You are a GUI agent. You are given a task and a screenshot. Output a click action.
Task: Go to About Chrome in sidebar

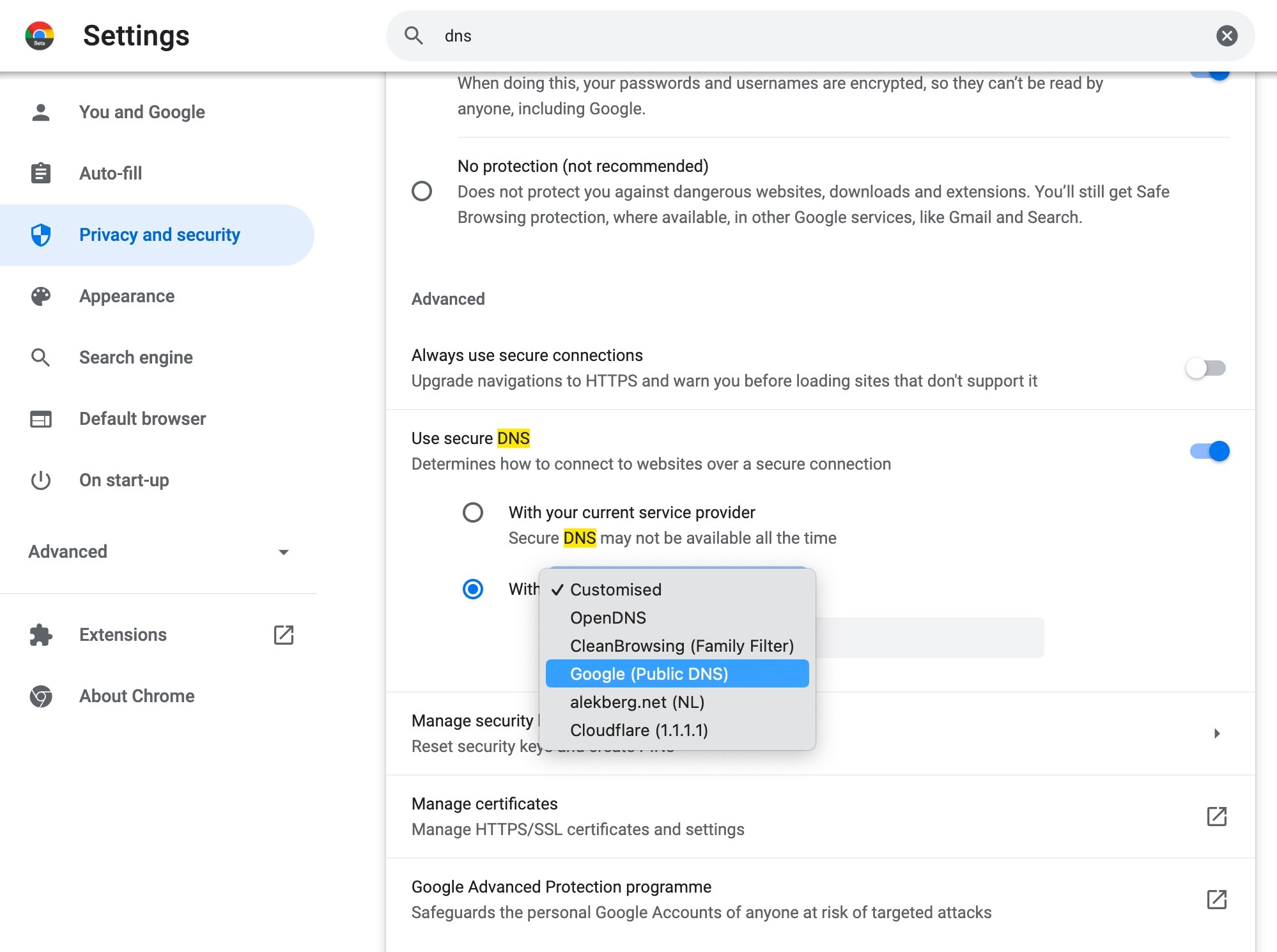(136, 696)
